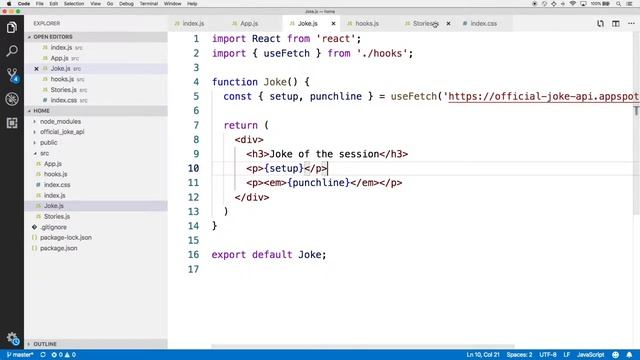Switch to the App.js tab
640x360 pixels.
[249, 24]
